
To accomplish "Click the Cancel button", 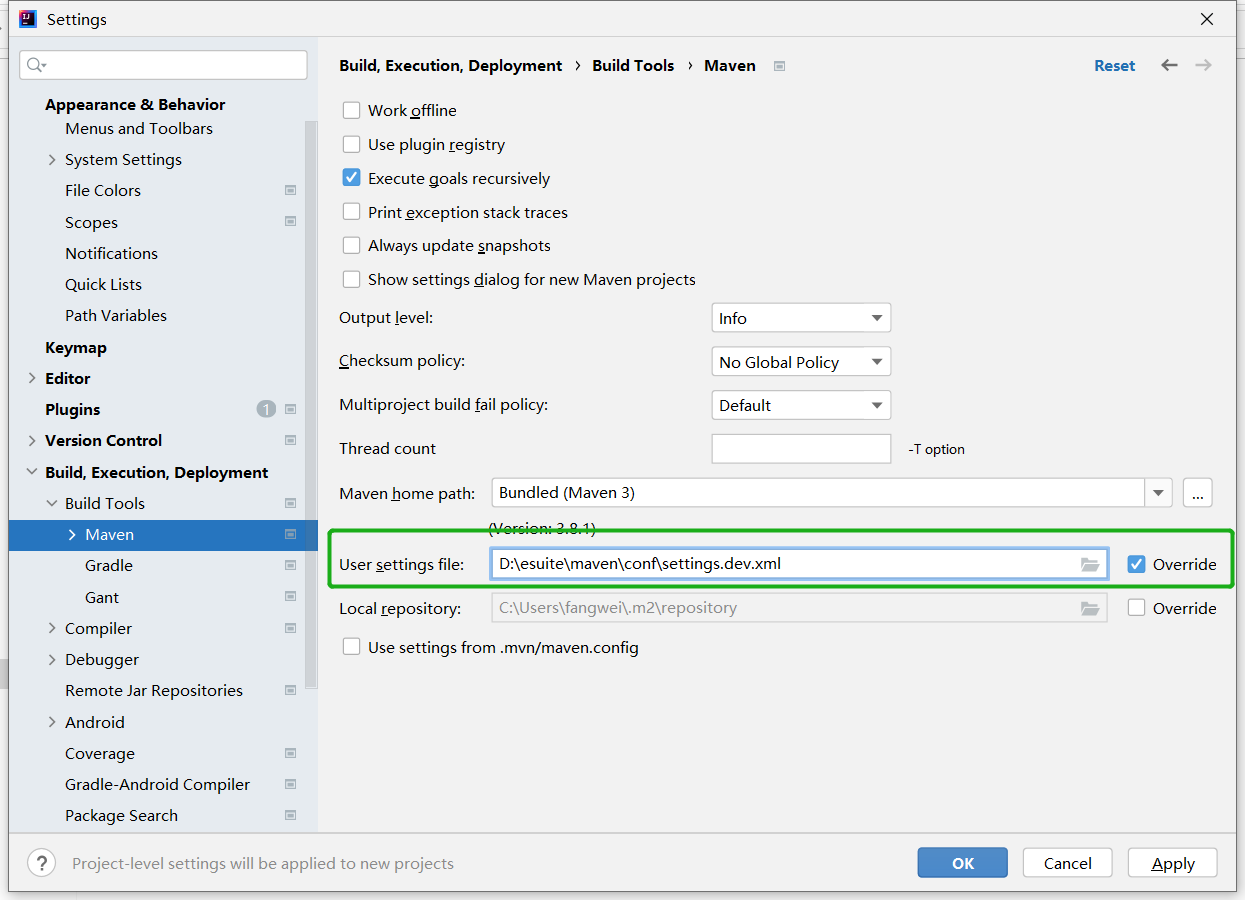I will pyautogui.click(x=1068, y=863).
